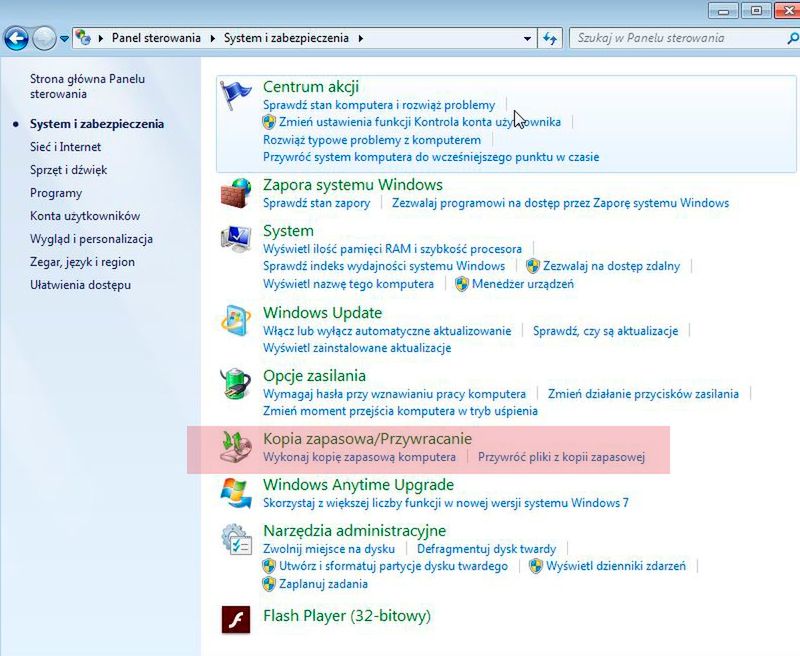Click Sprawdź stan komputera i rozwiąż problemy
The width and height of the screenshot is (800, 656).
coord(379,105)
